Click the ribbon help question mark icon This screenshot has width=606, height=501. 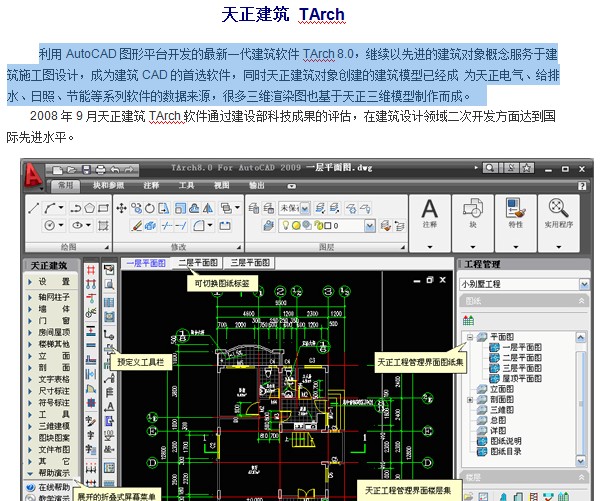click(582, 186)
